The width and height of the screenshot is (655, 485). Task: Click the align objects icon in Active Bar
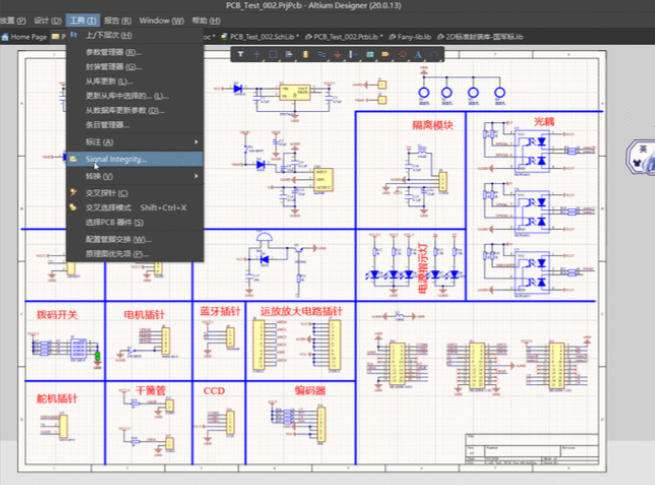coord(289,54)
